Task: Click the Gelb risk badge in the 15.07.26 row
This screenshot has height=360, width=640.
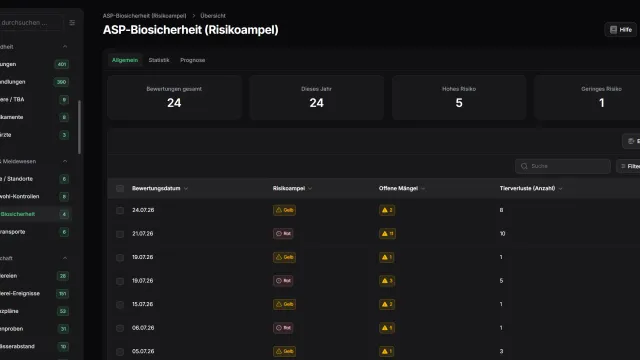Action: point(284,304)
